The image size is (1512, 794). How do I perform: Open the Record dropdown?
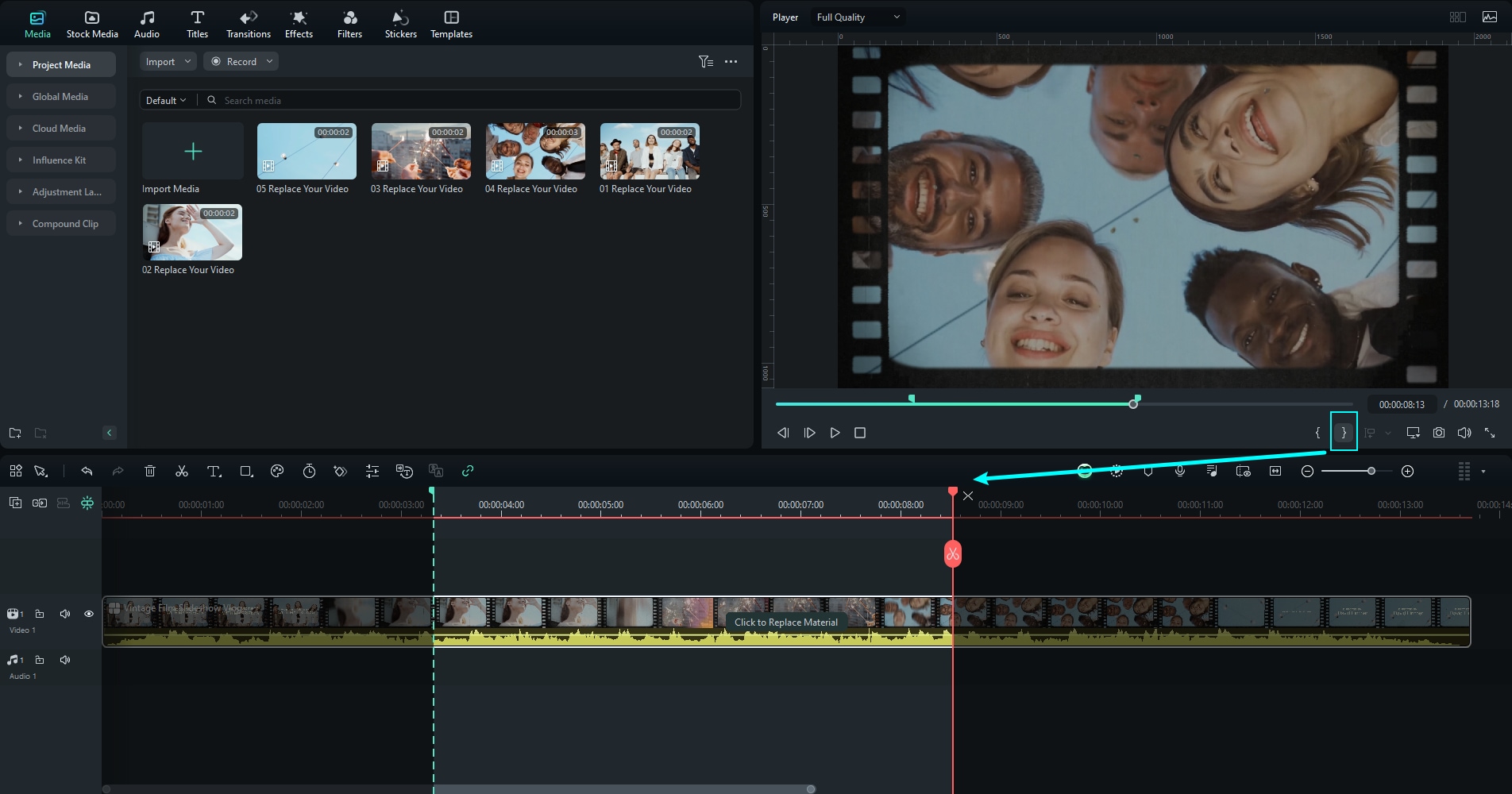241,61
